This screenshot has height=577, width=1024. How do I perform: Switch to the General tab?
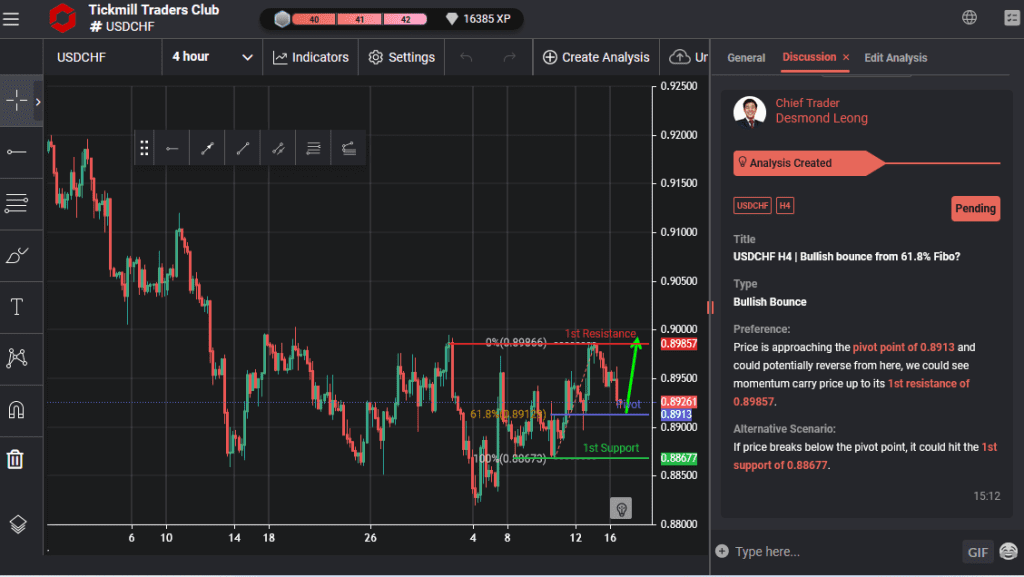746,58
